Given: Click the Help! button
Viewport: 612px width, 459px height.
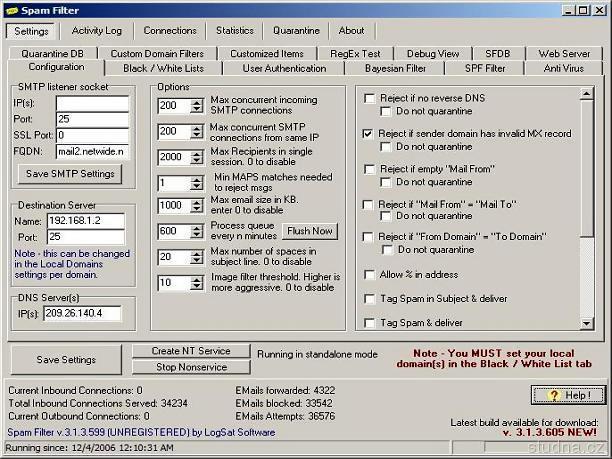Looking at the screenshot, I should point(568,395).
